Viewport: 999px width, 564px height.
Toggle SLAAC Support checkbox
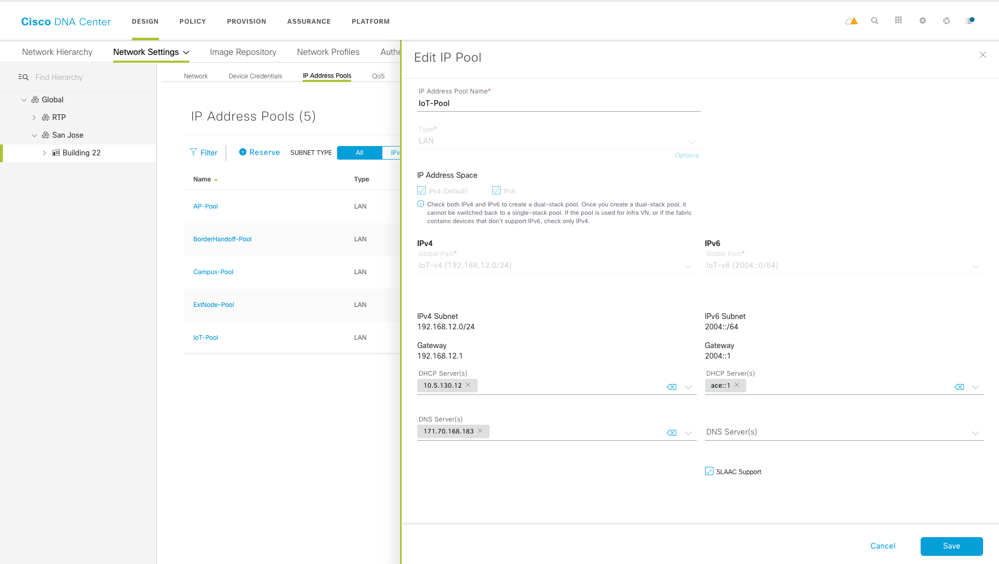click(709, 471)
